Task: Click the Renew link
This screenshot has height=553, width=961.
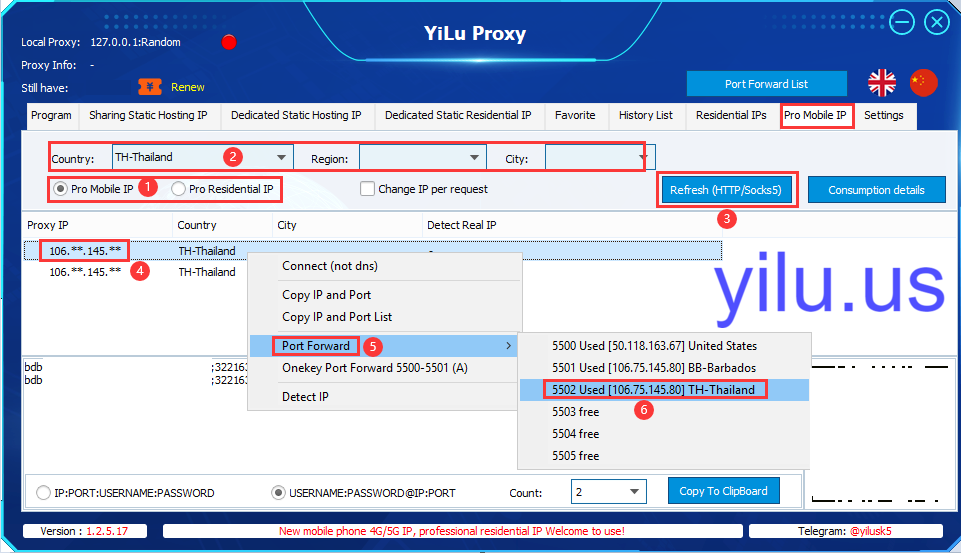Action: pos(188,87)
